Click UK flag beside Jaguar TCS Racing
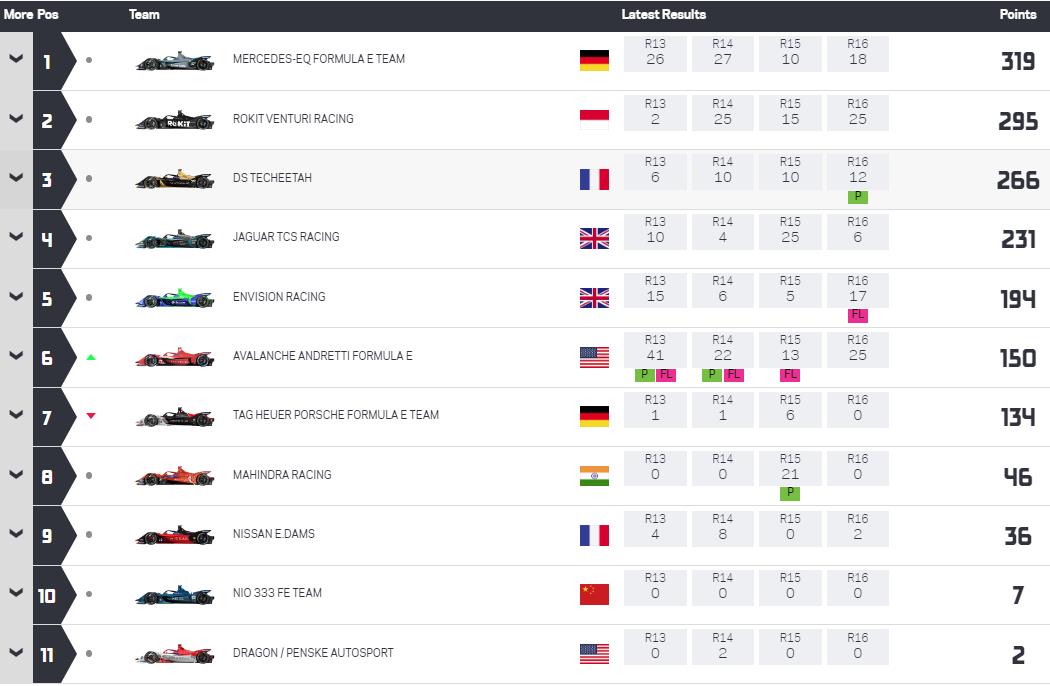The image size is (1050, 686). pyautogui.click(x=595, y=238)
